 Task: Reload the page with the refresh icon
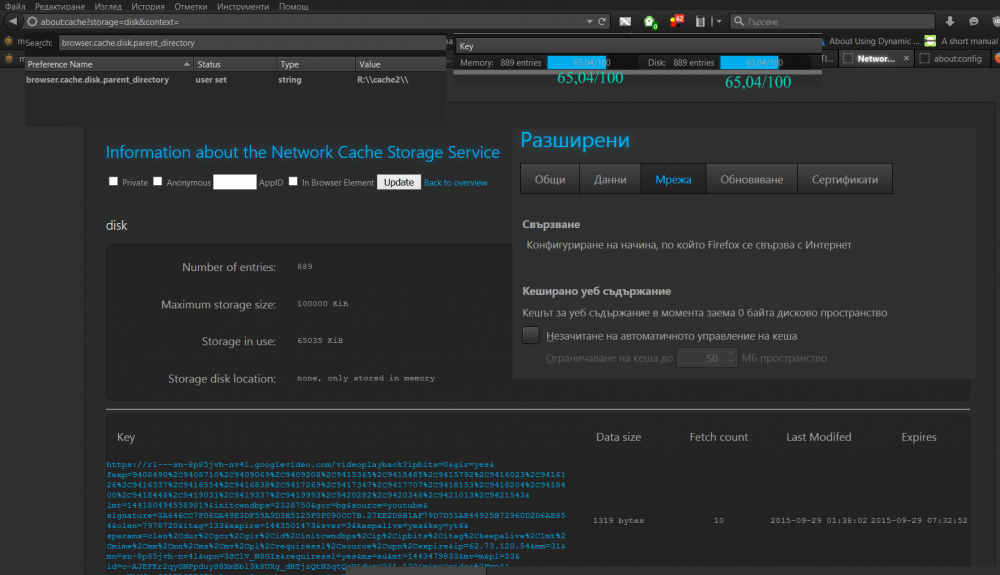[x=601, y=22]
